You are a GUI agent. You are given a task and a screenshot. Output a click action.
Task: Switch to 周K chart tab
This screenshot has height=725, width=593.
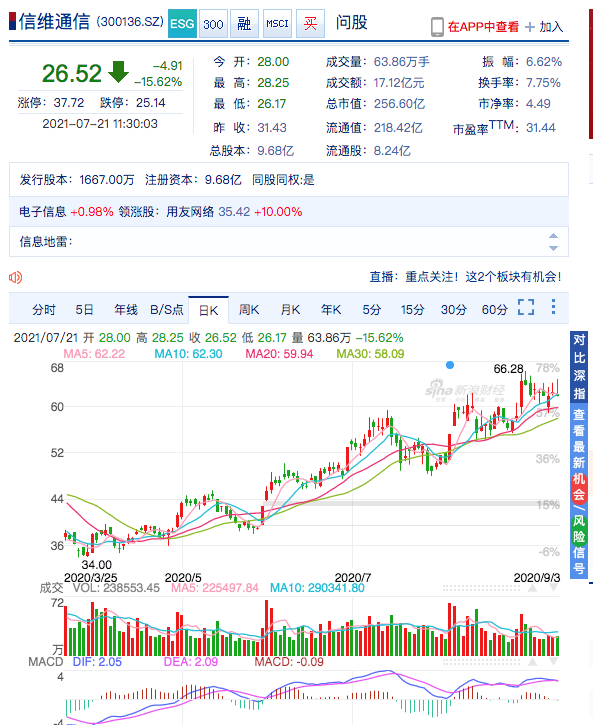tap(249, 309)
